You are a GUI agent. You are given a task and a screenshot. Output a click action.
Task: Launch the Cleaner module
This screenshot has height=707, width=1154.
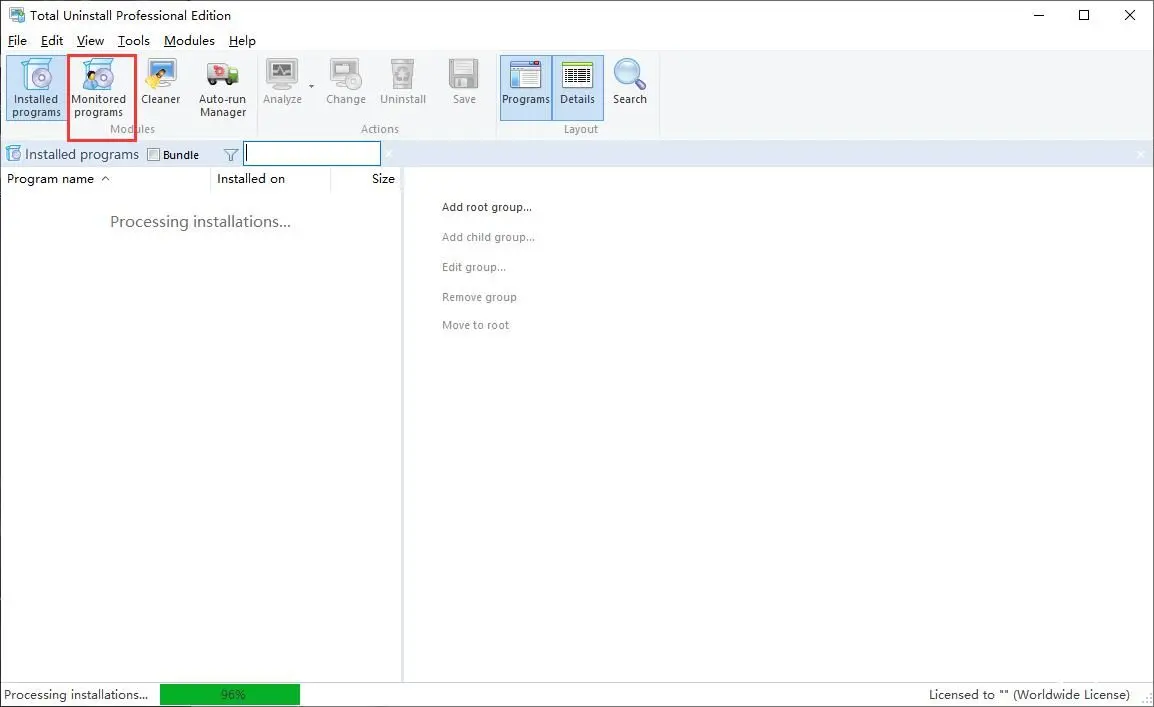(x=160, y=82)
